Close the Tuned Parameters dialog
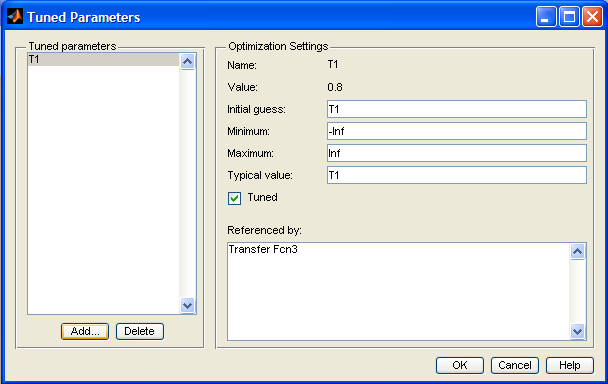This screenshot has height=384, width=608. (592, 17)
